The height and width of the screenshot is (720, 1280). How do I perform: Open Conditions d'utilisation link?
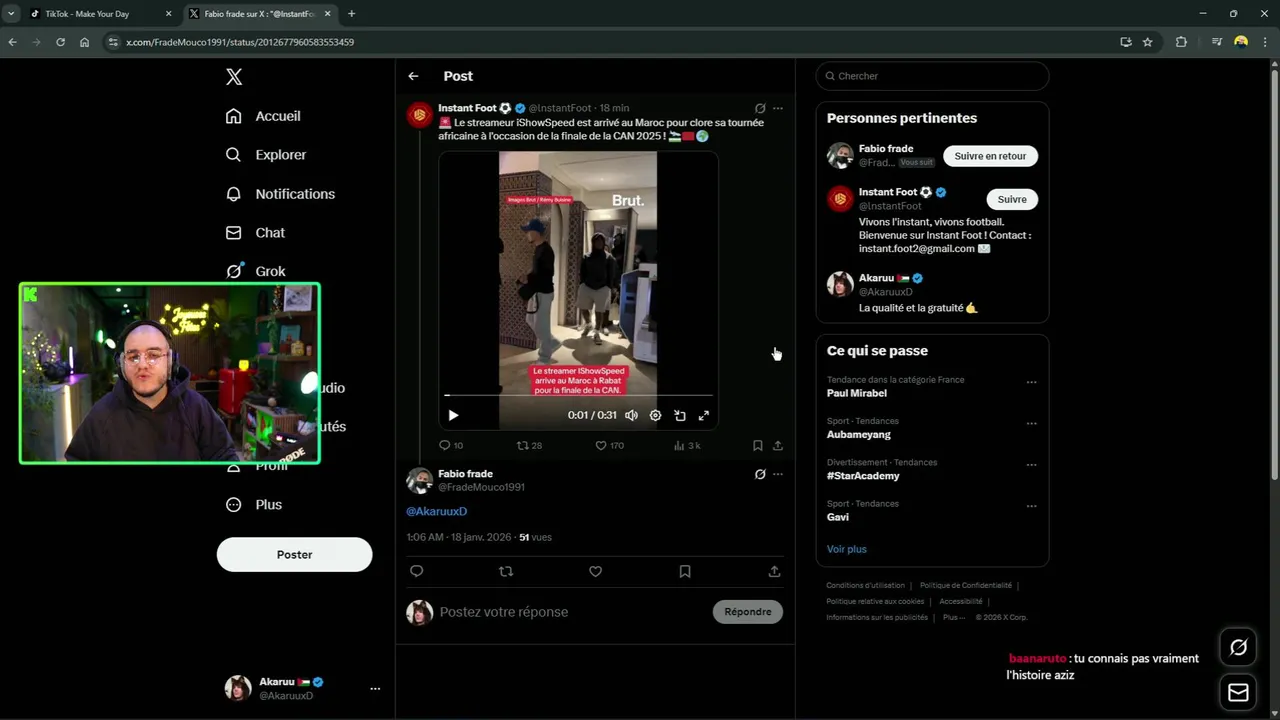(x=865, y=585)
